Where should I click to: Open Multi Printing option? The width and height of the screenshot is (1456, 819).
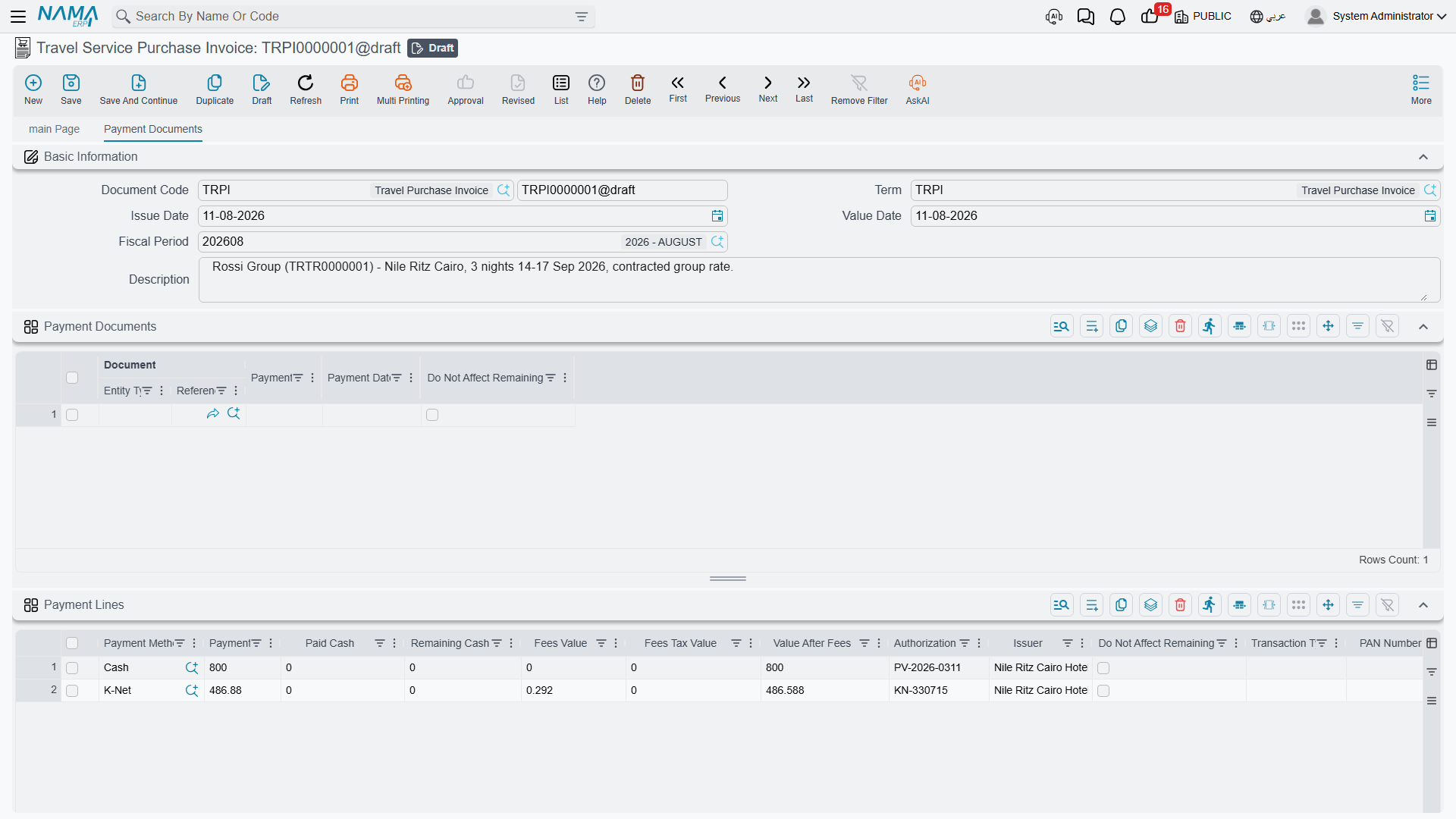pyautogui.click(x=403, y=89)
